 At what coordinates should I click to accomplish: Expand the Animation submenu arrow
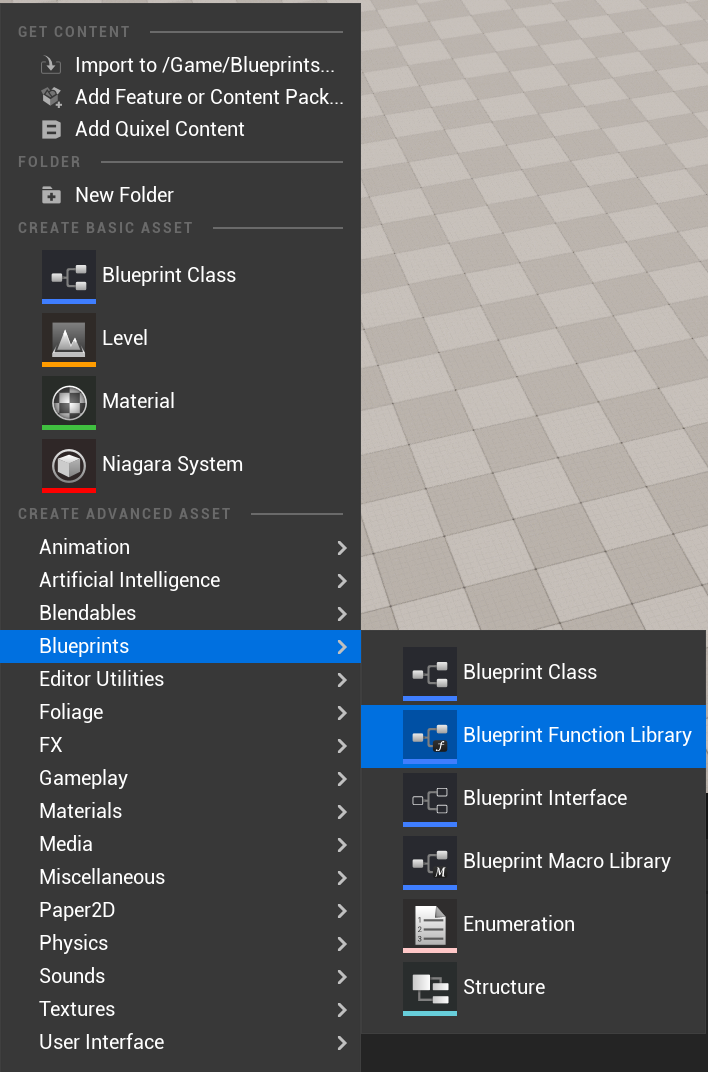click(342, 548)
